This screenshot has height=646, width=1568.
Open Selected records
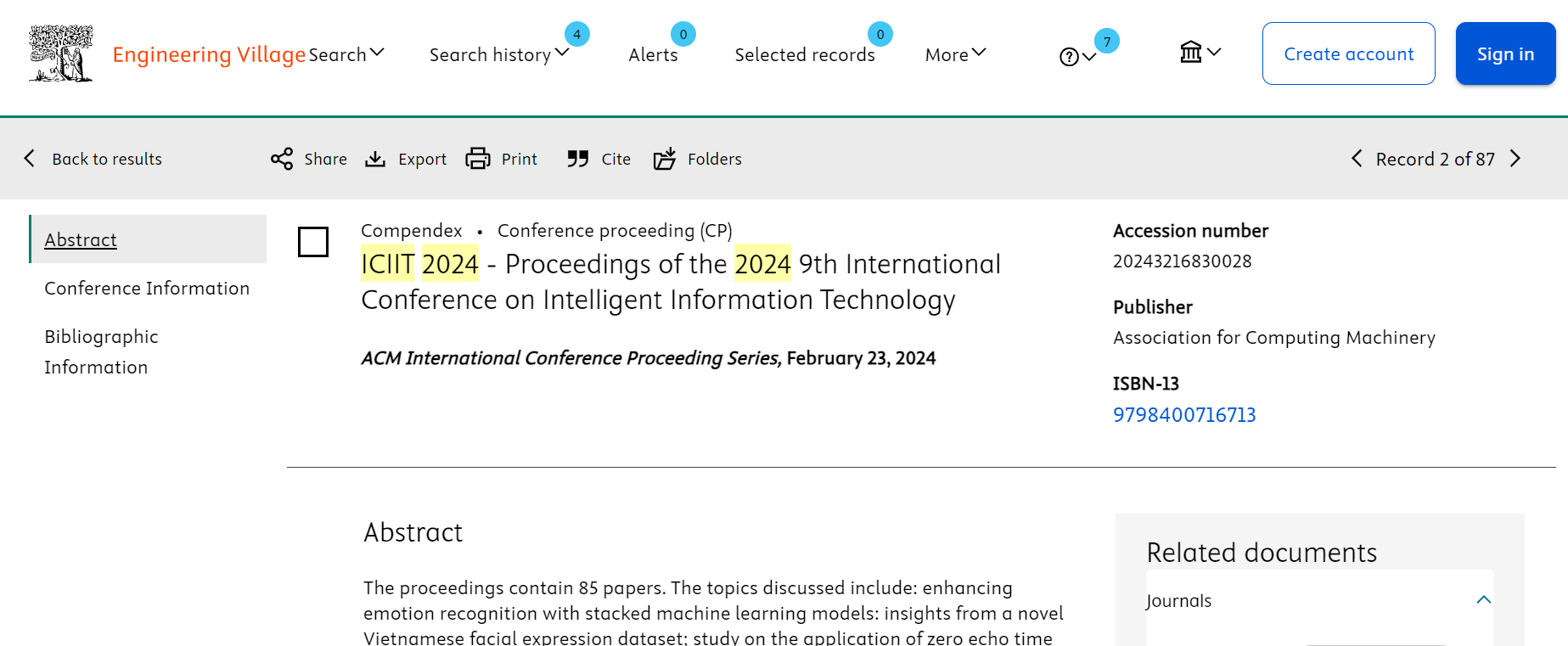click(x=805, y=54)
